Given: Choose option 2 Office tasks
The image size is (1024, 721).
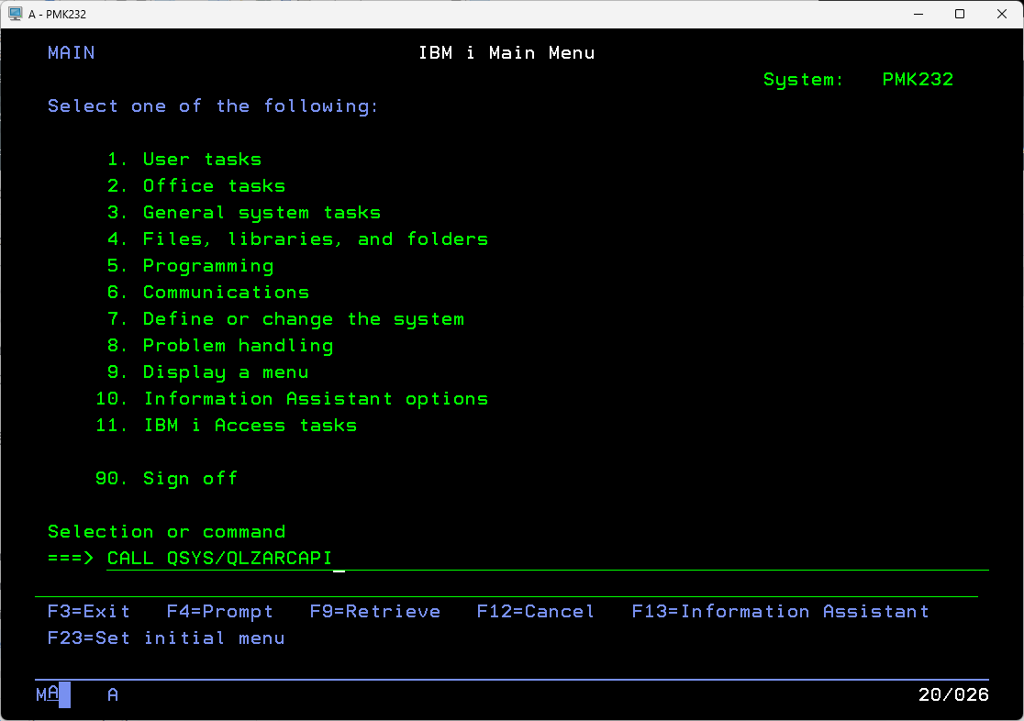Looking at the screenshot, I should point(213,186).
